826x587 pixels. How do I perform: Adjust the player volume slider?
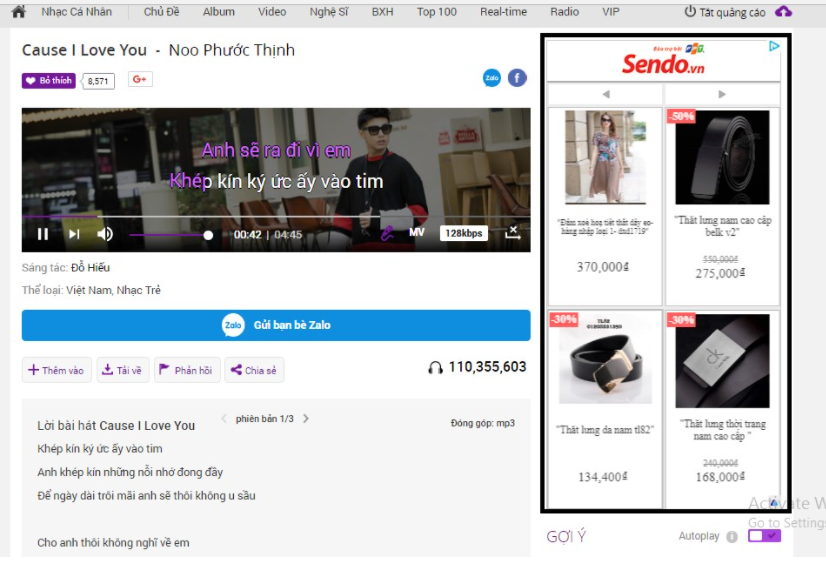[x=170, y=235]
